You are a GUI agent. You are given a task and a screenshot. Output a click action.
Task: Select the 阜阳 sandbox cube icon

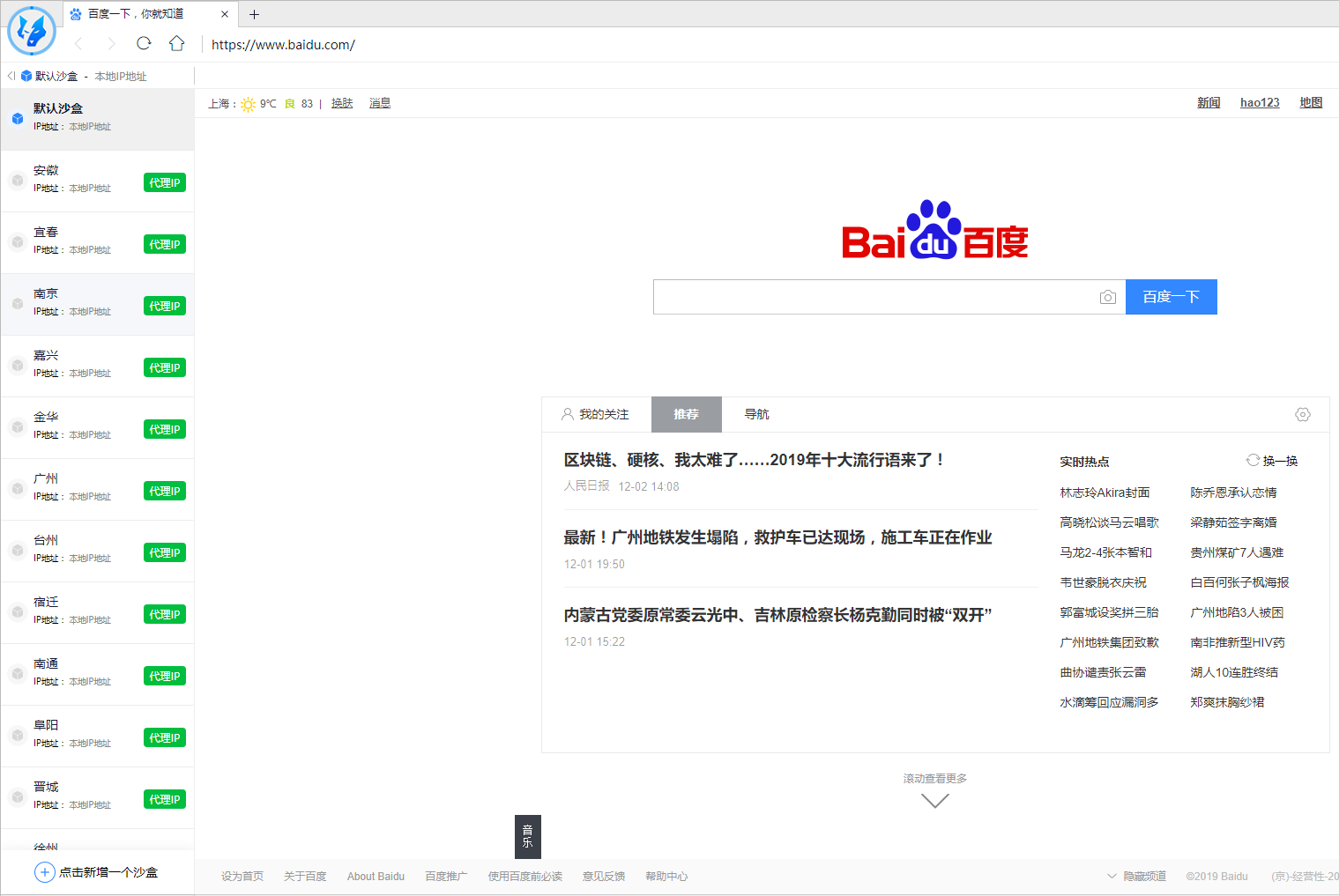coord(17,736)
